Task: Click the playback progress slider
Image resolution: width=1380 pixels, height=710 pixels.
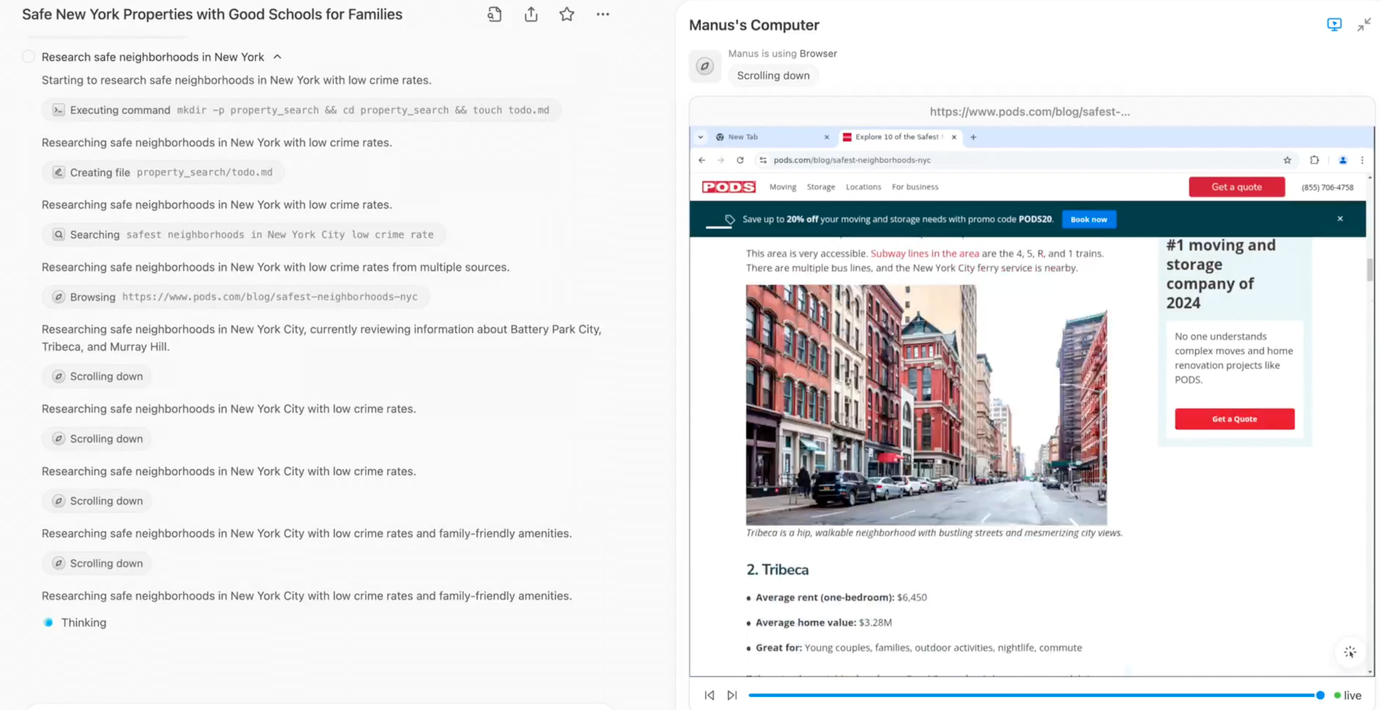Action: 1030,695
